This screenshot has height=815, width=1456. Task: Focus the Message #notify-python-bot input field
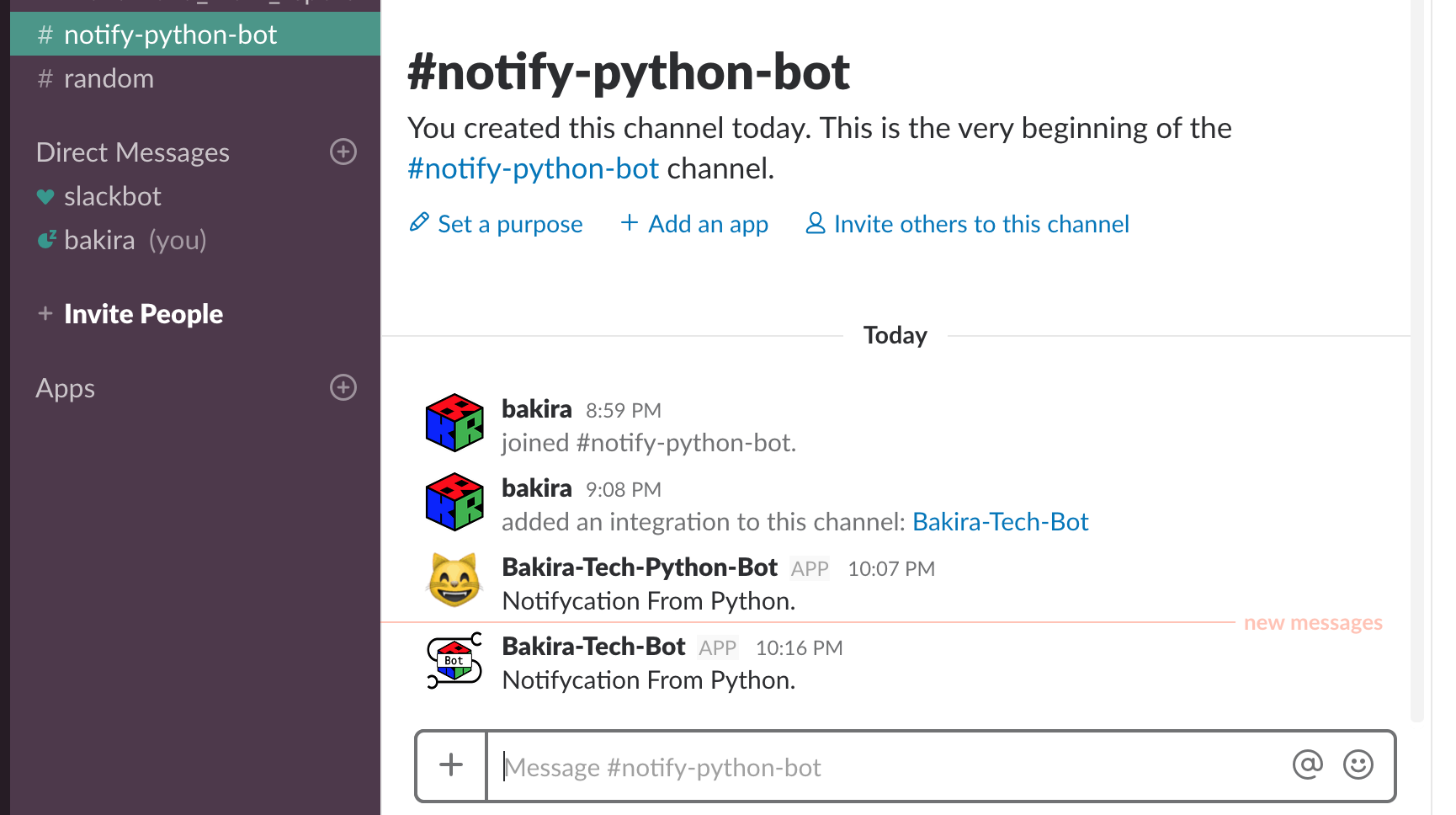[888, 767]
